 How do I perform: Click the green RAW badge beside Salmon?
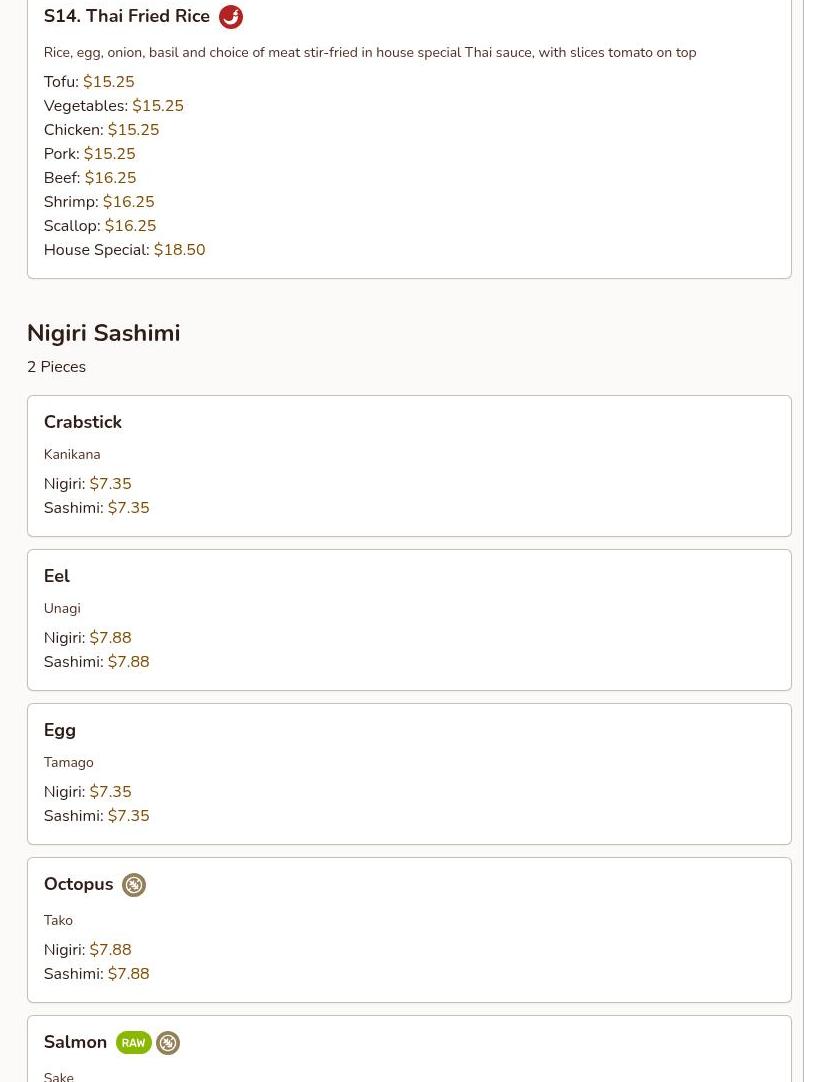[x=133, y=1043]
